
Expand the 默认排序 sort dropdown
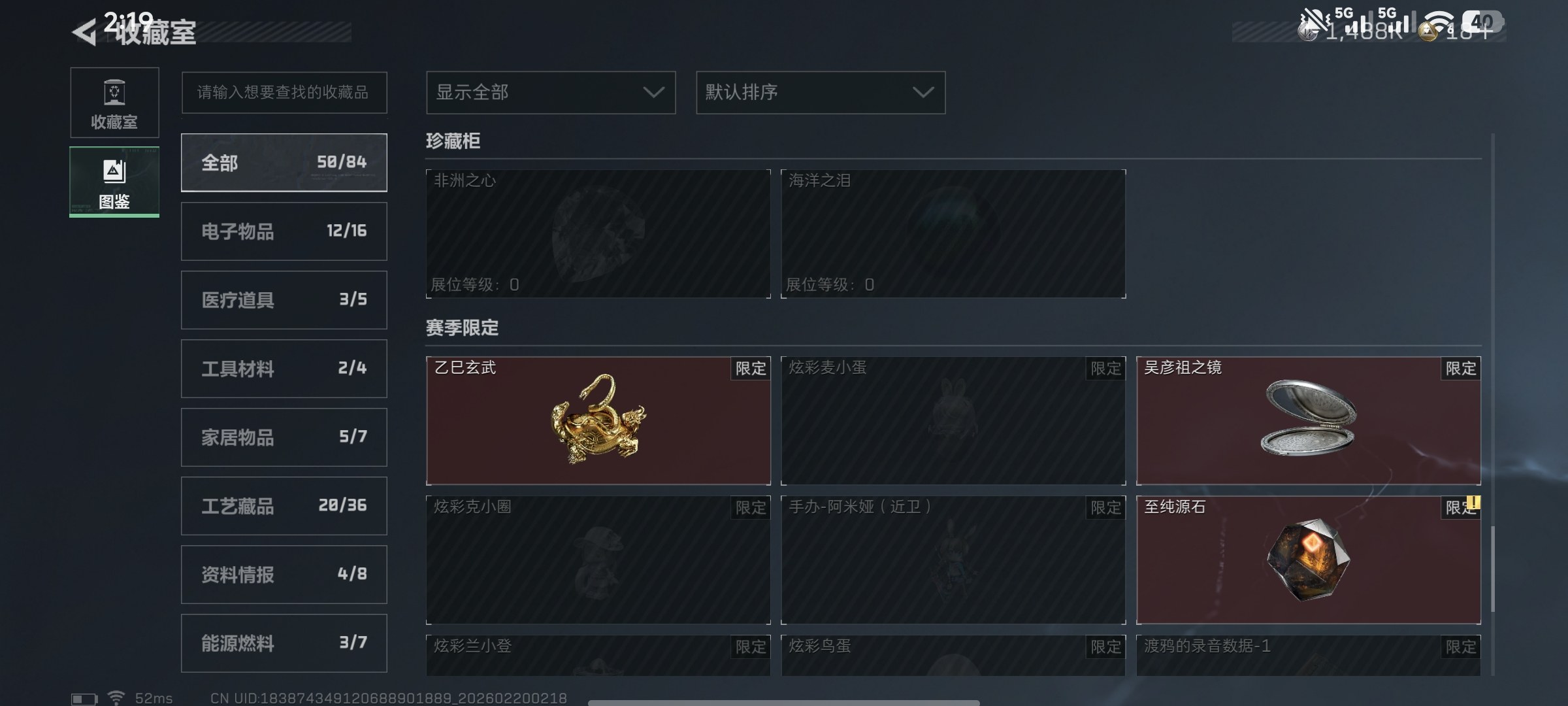(x=821, y=92)
